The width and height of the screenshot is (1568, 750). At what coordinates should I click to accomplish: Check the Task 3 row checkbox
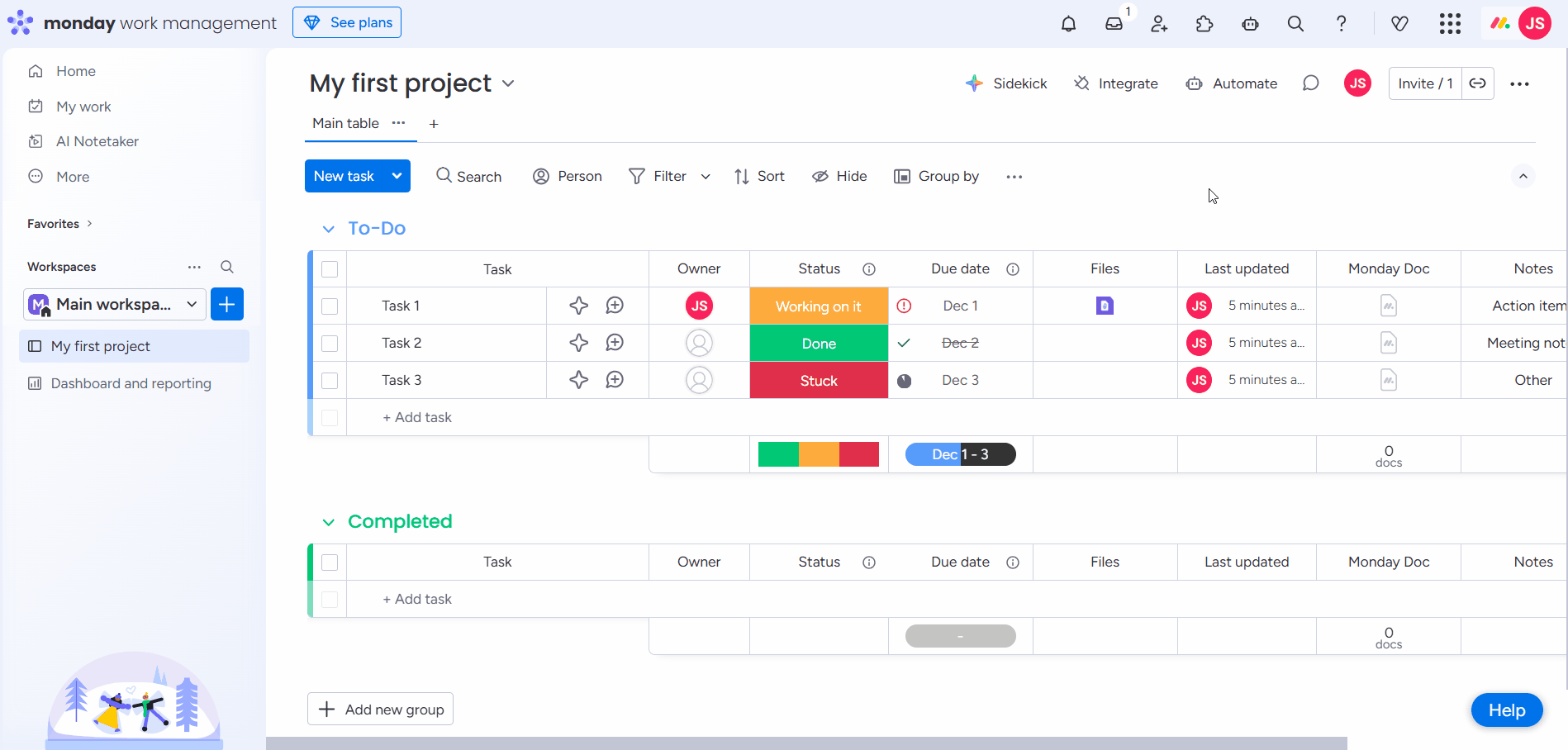tap(330, 381)
